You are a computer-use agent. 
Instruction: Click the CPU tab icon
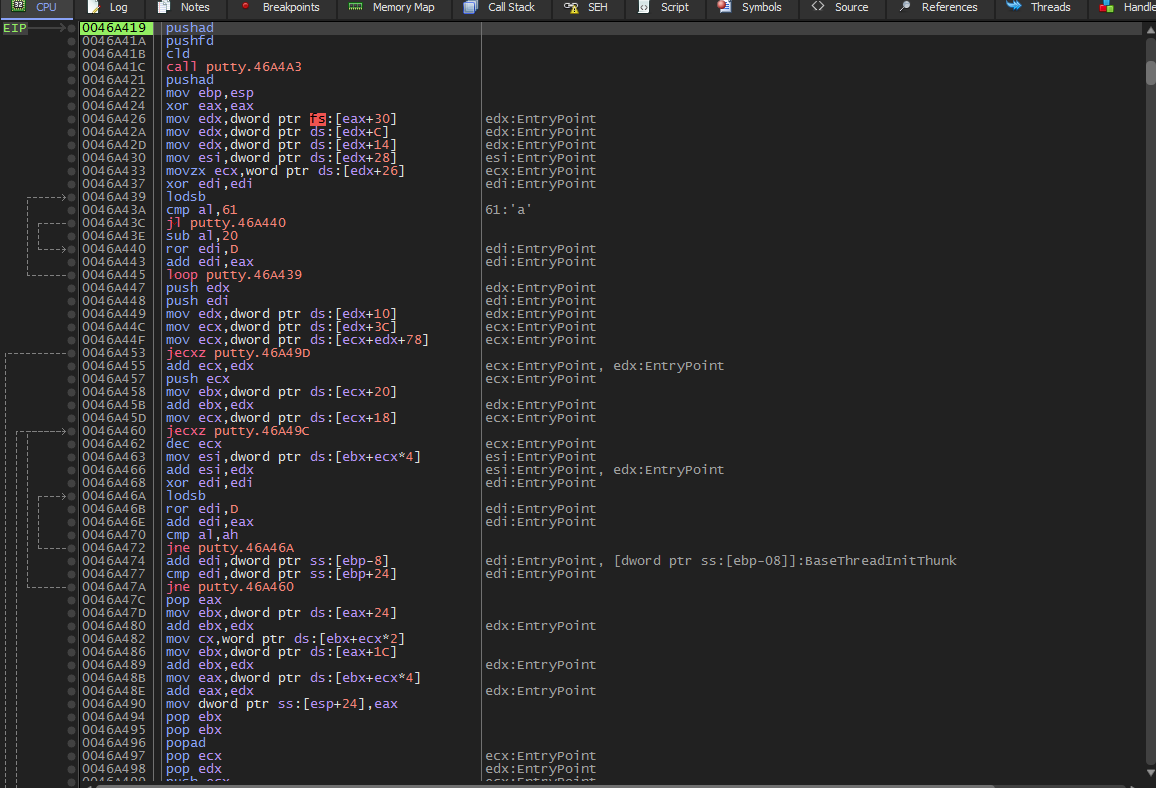pyautogui.click(x=18, y=7)
